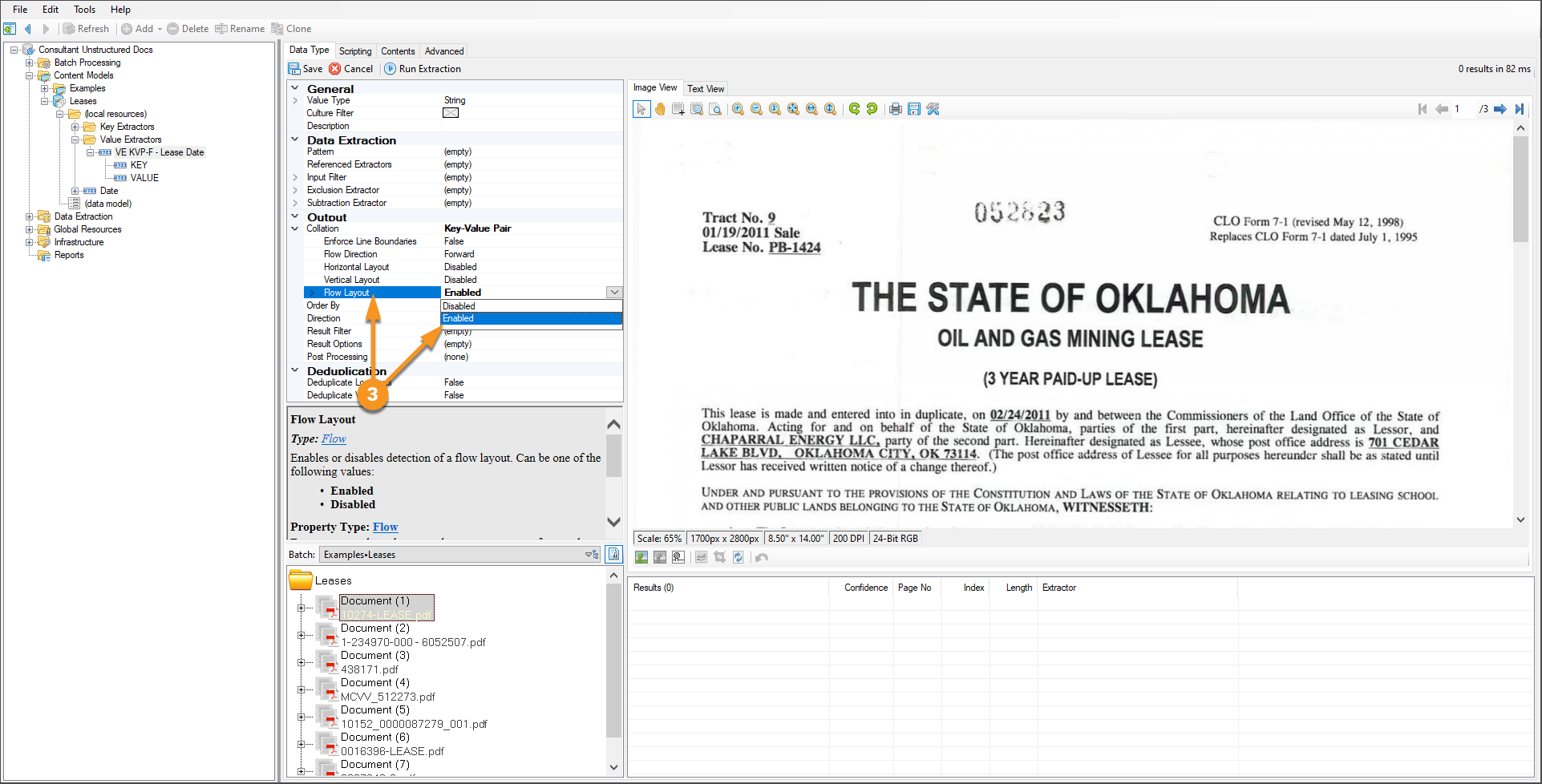Switch to the Text View tab
1542x784 pixels.
(706, 89)
